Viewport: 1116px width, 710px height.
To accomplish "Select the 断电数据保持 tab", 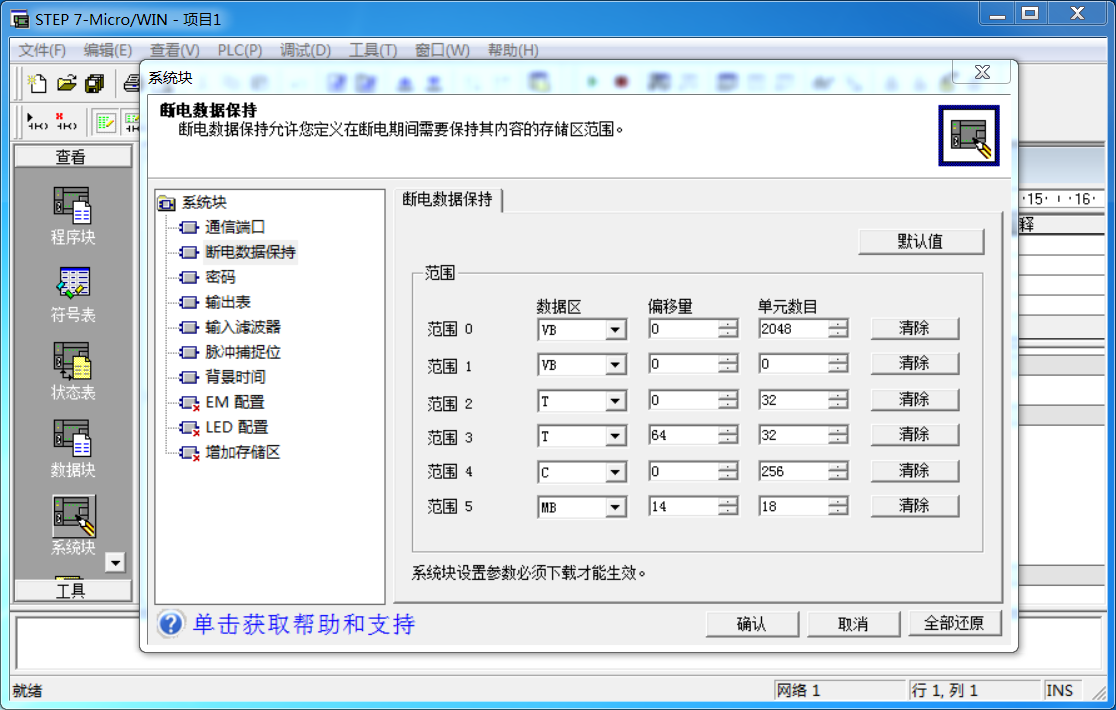I will pyautogui.click(x=448, y=199).
